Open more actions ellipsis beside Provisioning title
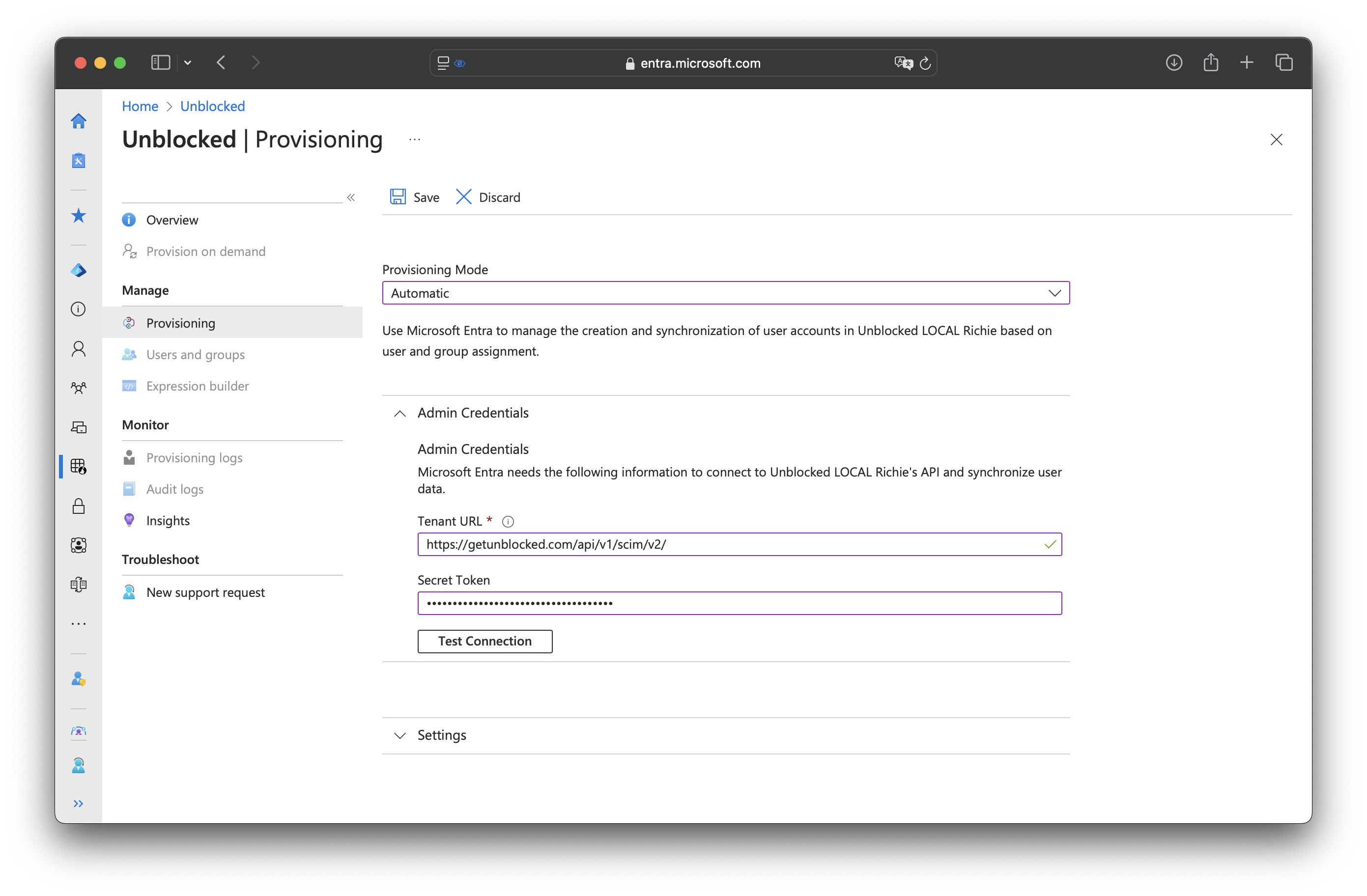 (x=415, y=140)
